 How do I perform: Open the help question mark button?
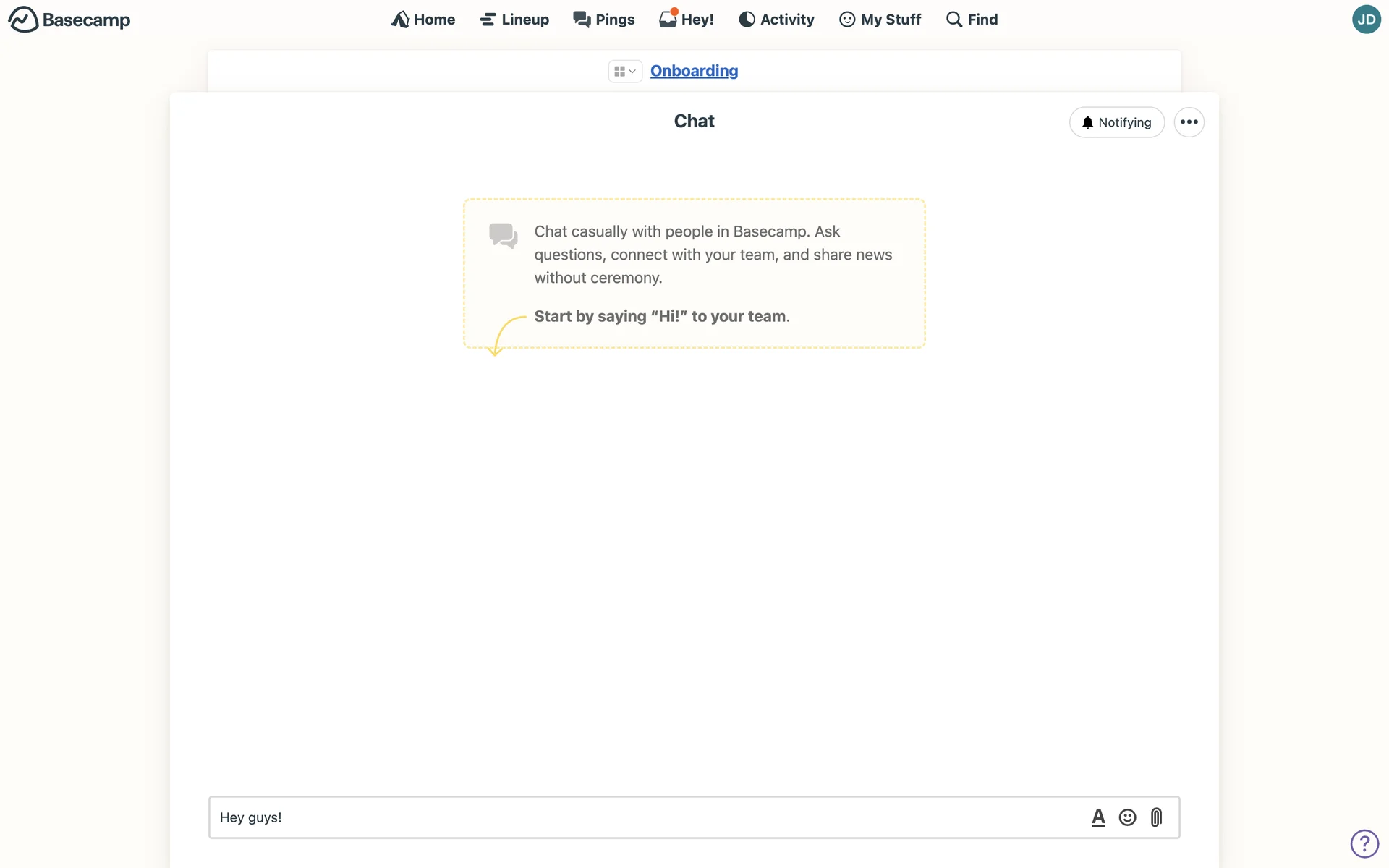[x=1364, y=843]
